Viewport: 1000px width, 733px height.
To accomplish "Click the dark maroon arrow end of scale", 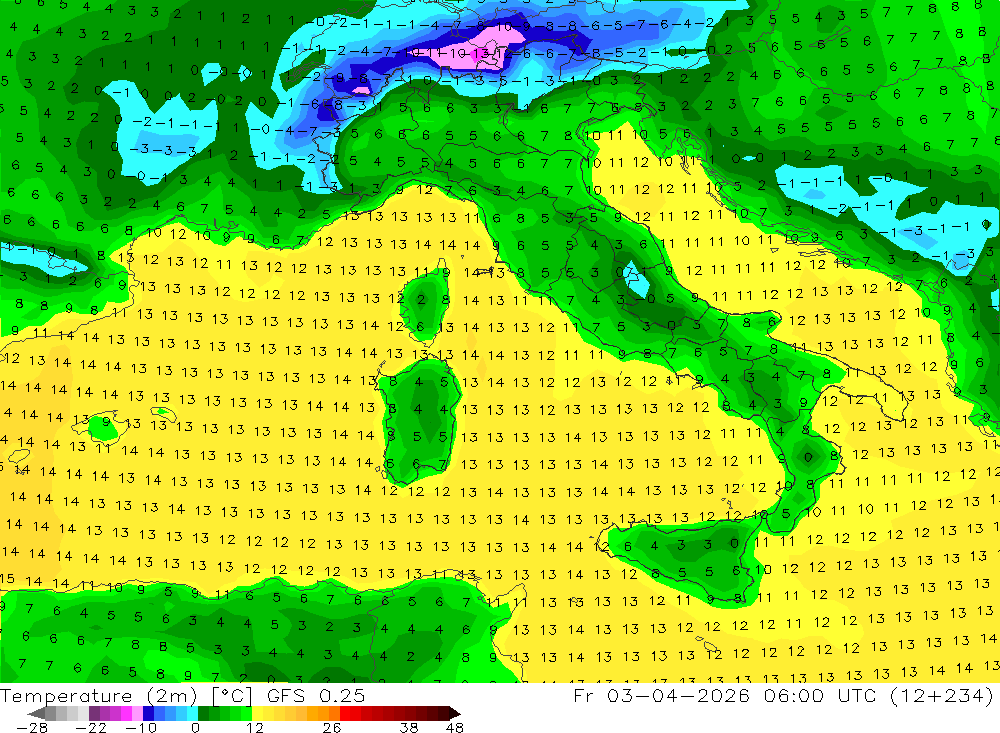I will (x=455, y=714).
